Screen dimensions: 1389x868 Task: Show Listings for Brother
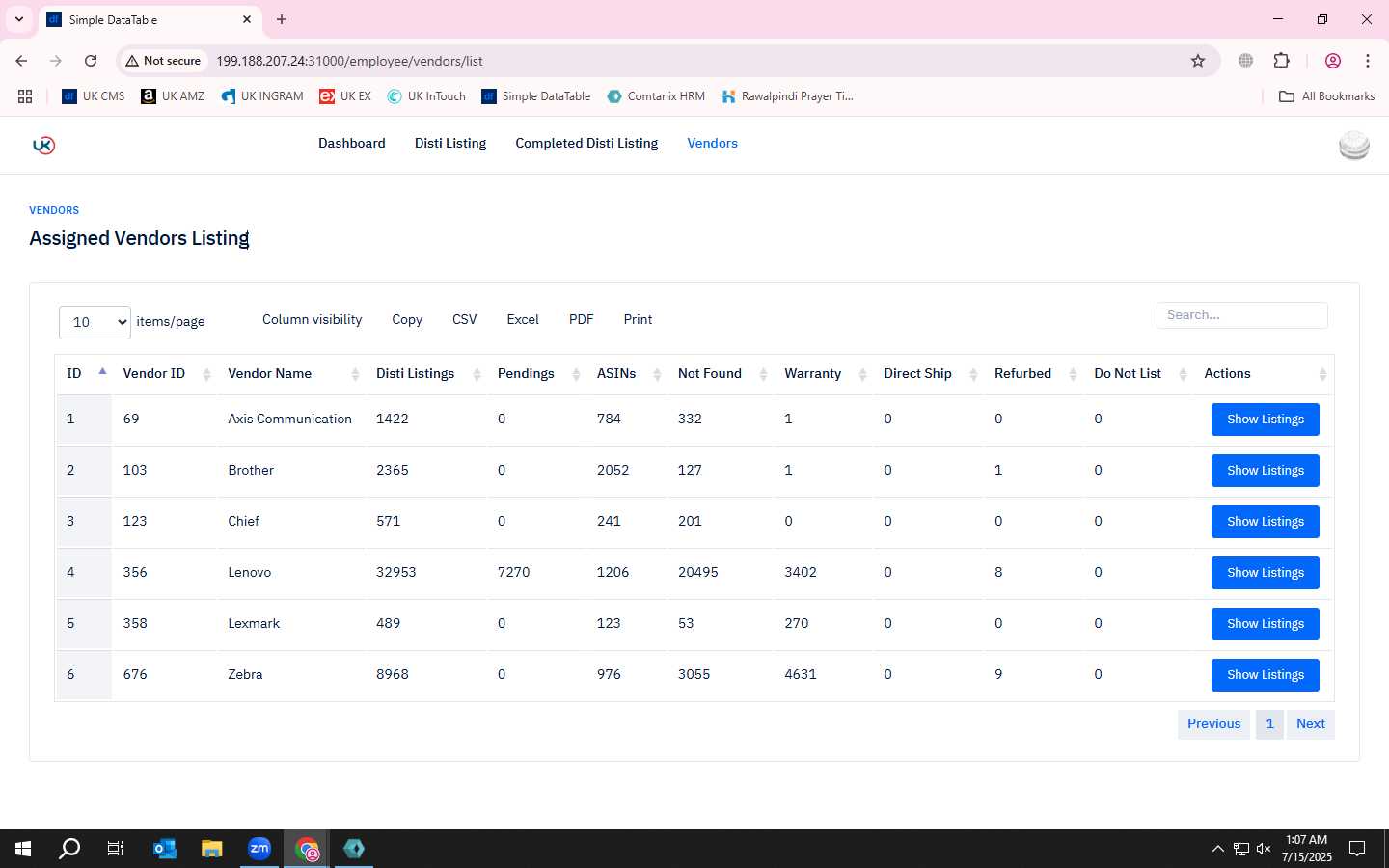pyautogui.click(x=1266, y=471)
